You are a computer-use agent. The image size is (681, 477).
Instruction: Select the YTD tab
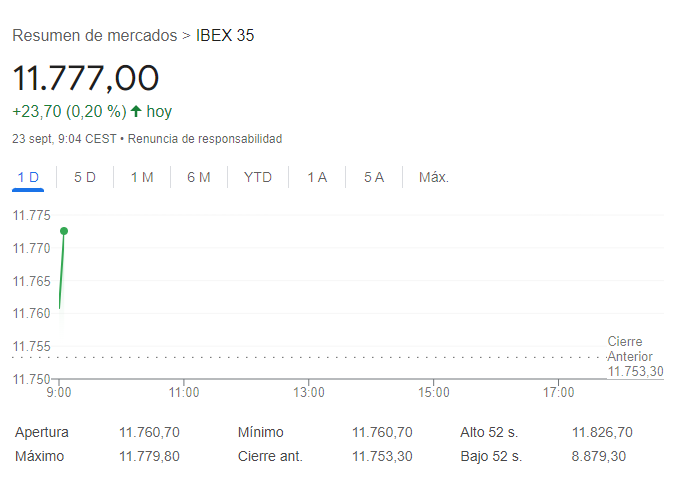(x=258, y=177)
